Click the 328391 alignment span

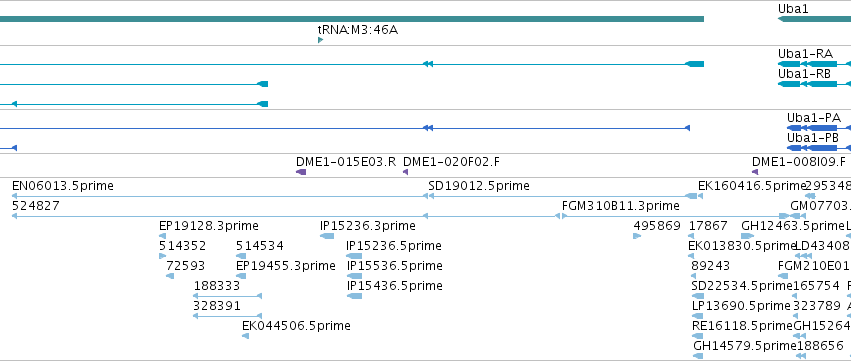[x=227, y=316]
